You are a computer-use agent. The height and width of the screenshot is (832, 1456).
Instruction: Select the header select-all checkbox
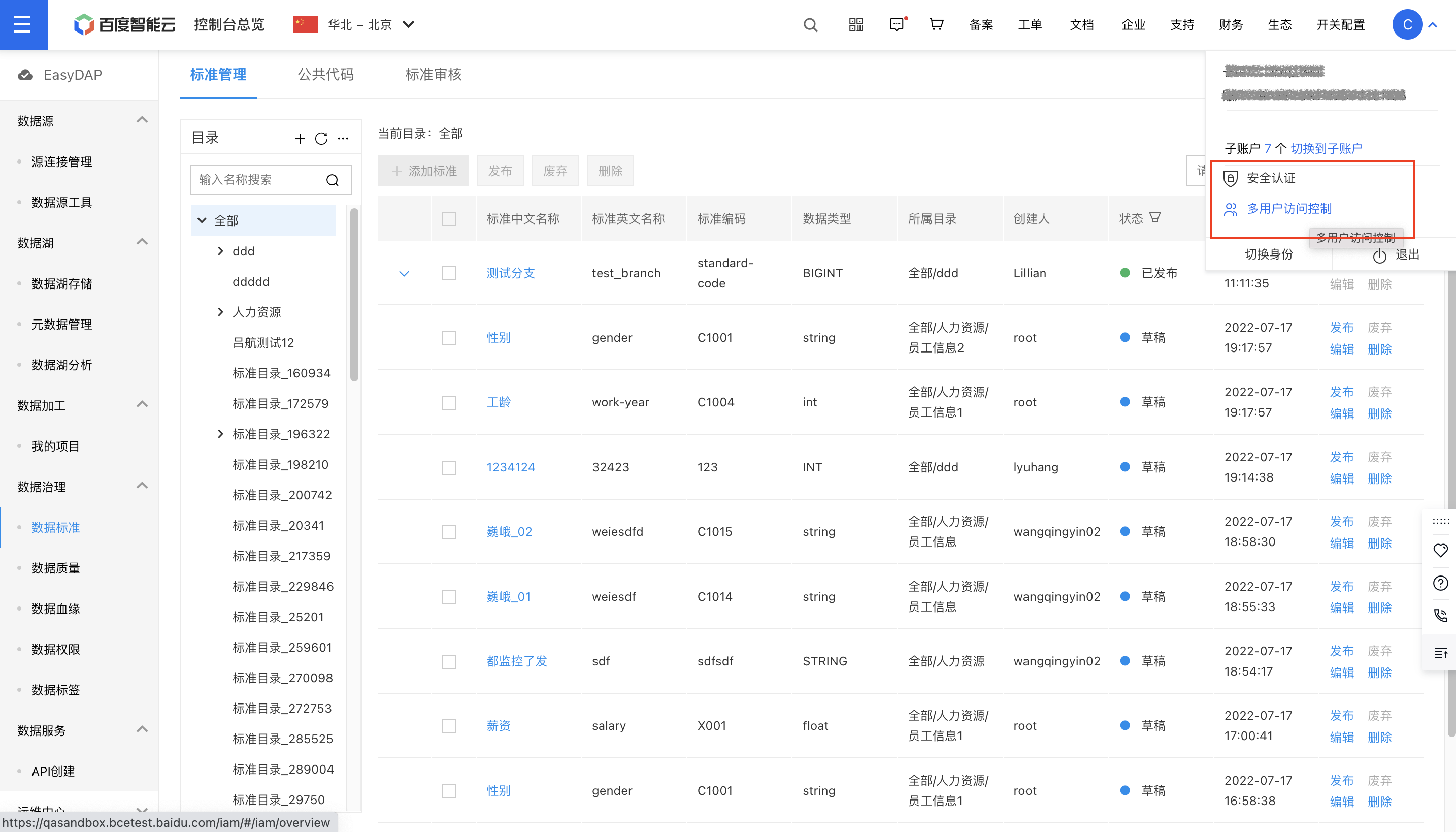[449, 219]
